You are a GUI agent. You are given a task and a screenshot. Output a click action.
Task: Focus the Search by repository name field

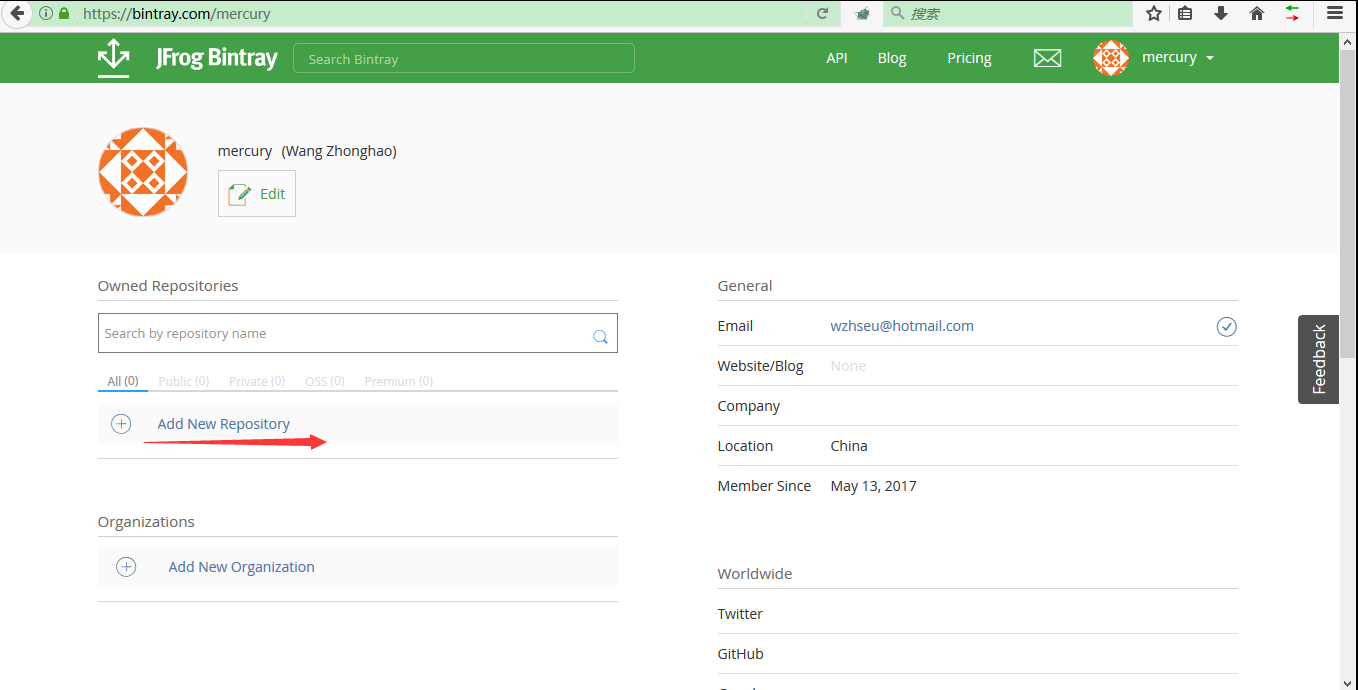point(358,333)
